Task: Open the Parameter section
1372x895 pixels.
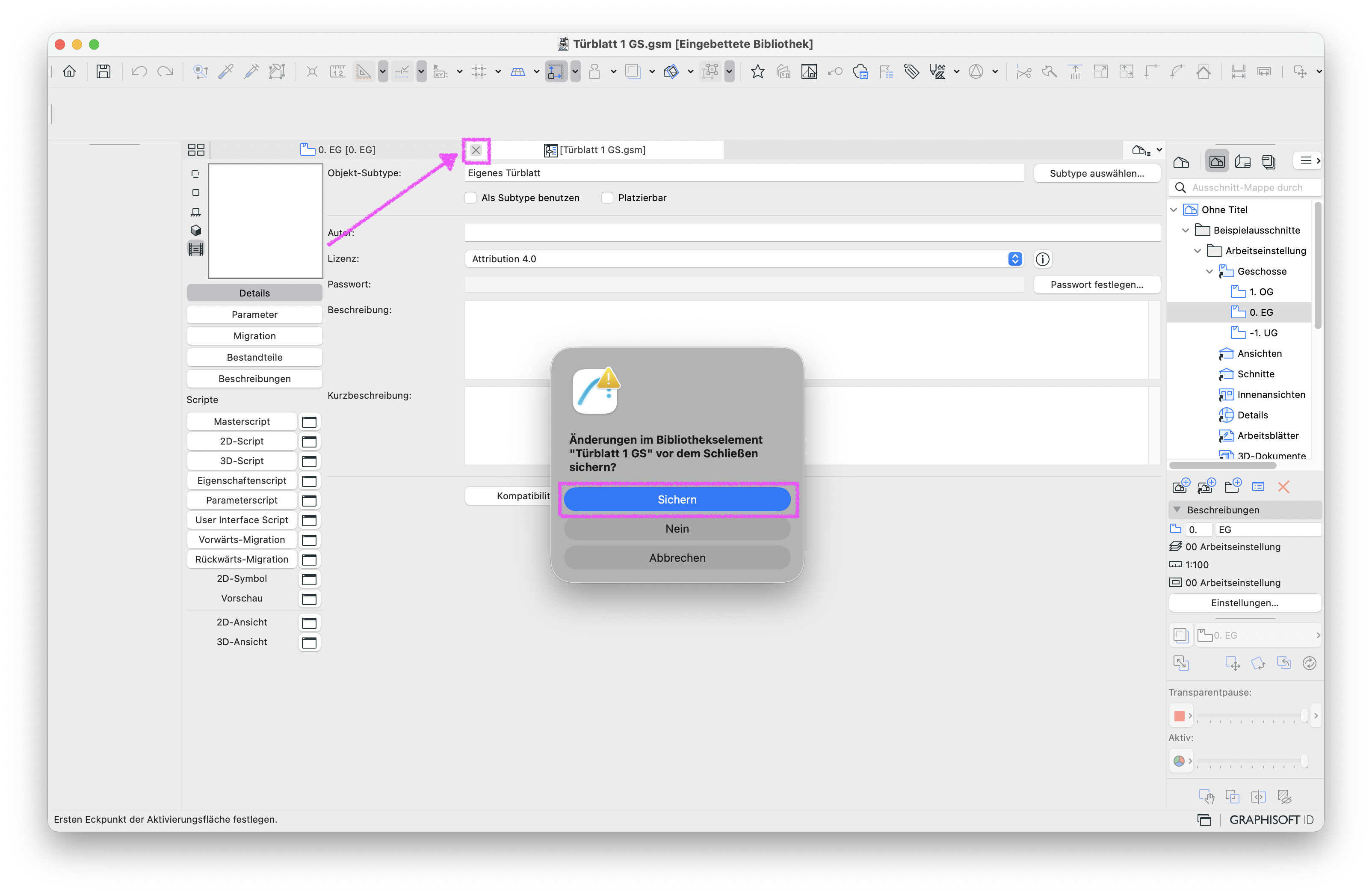Action: coord(254,314)
